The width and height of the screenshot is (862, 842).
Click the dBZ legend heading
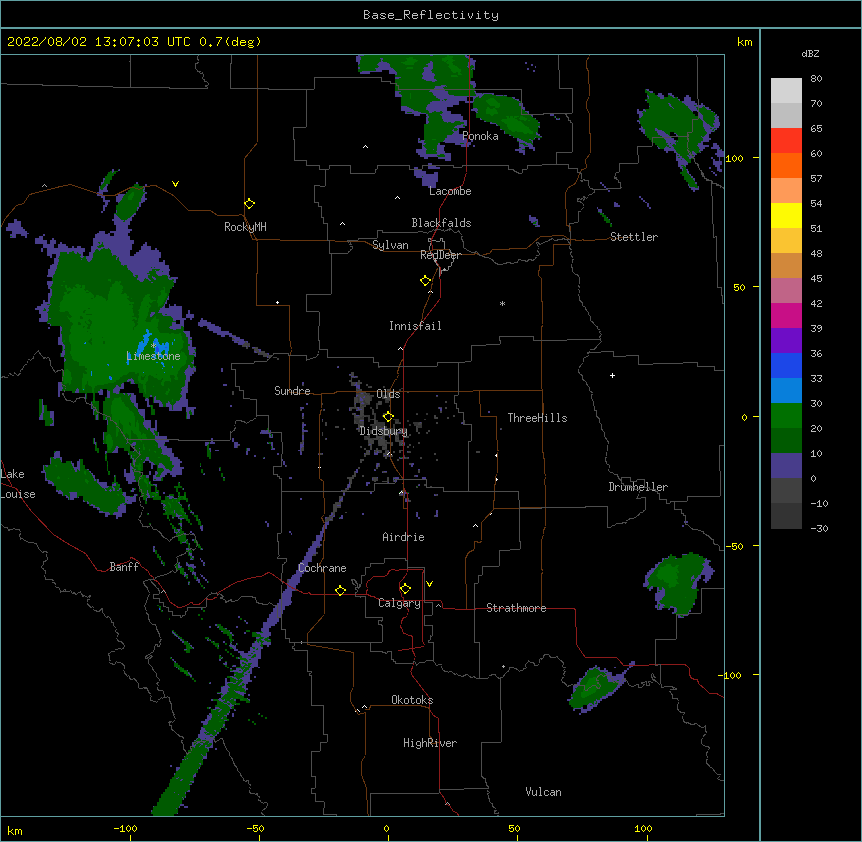click(x=810, y=53)
